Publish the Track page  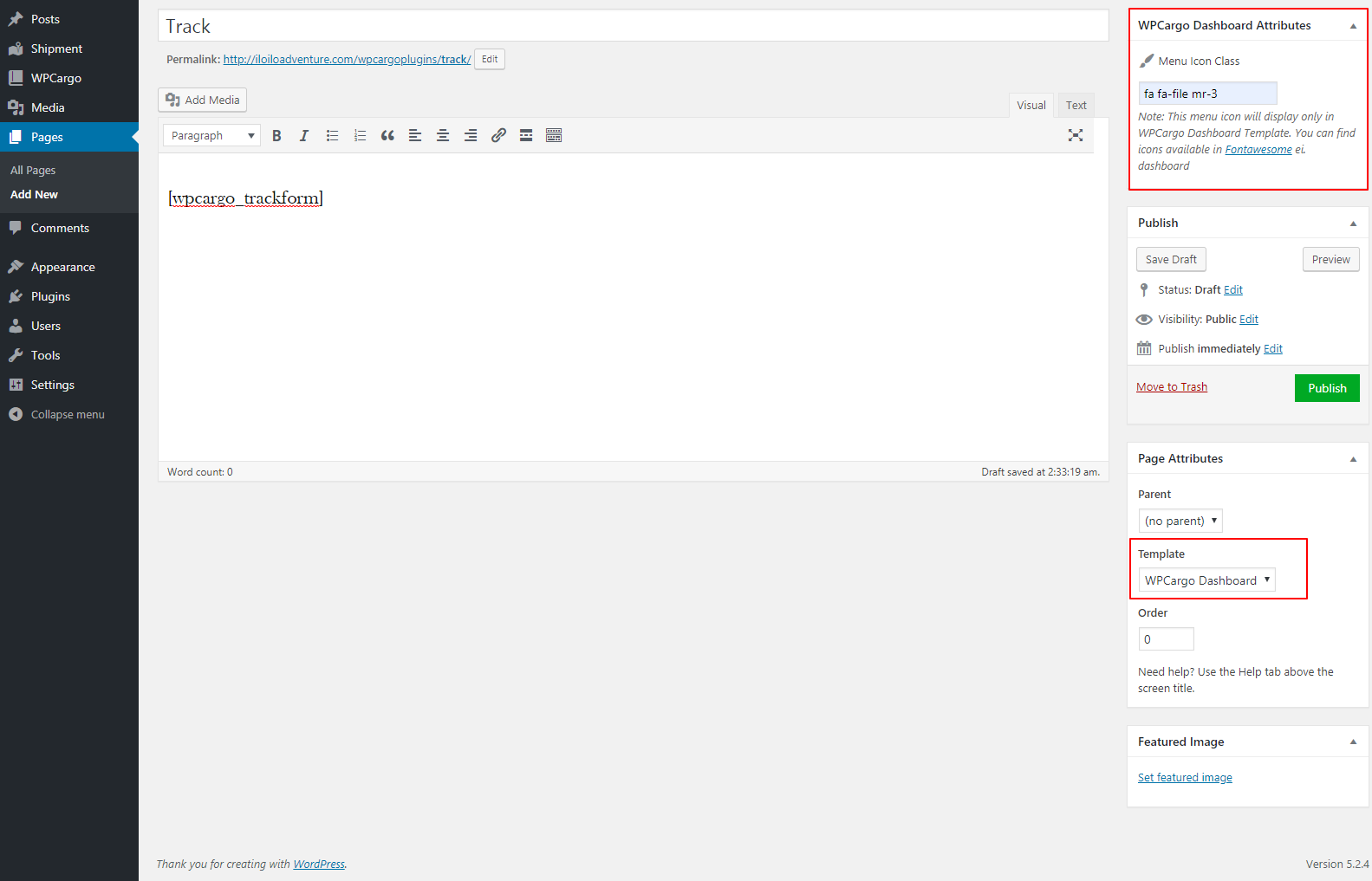point(1327,388)
